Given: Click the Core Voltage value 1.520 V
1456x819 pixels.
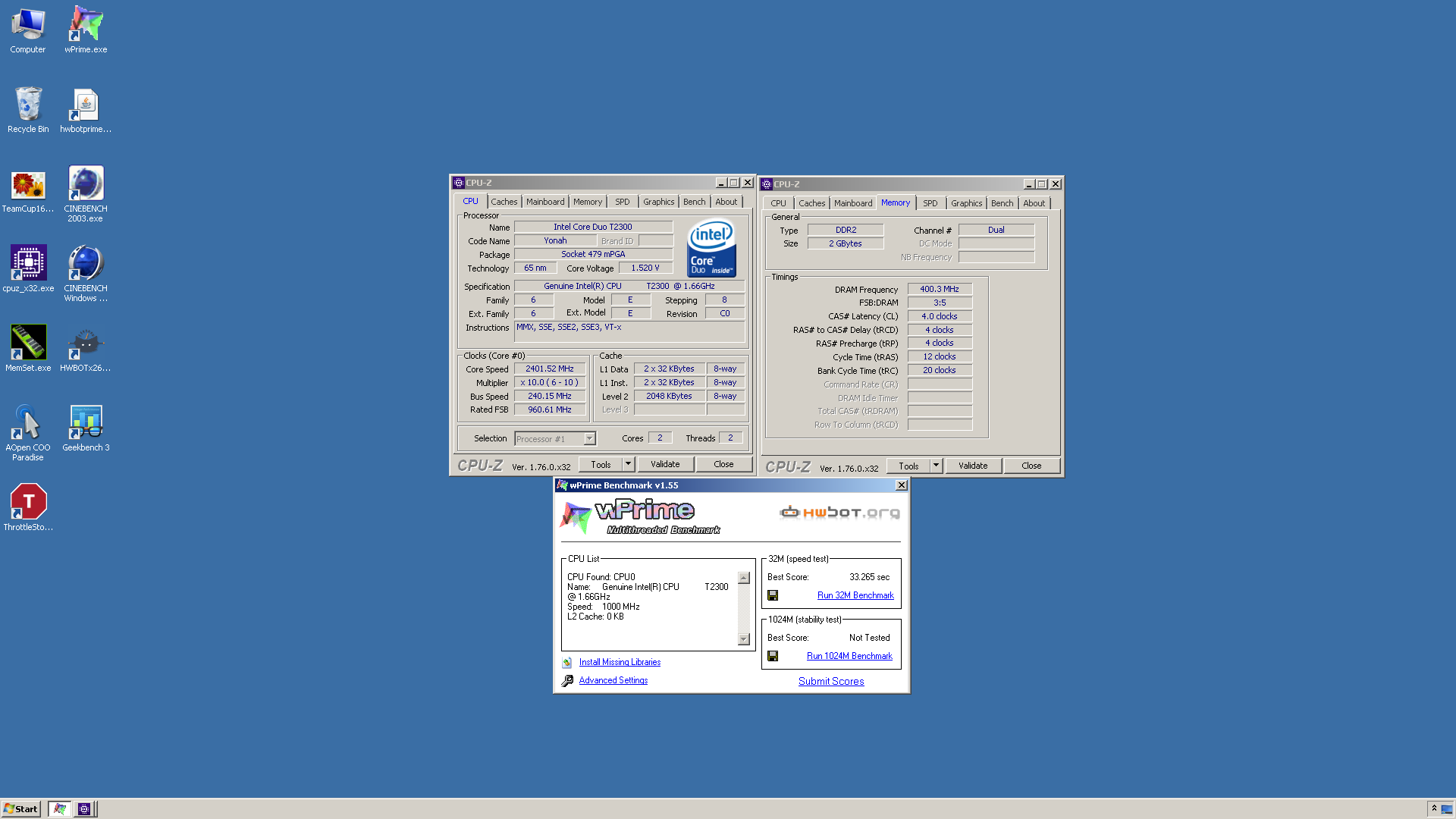Looking at the screenshot, I should pos(645,268).
